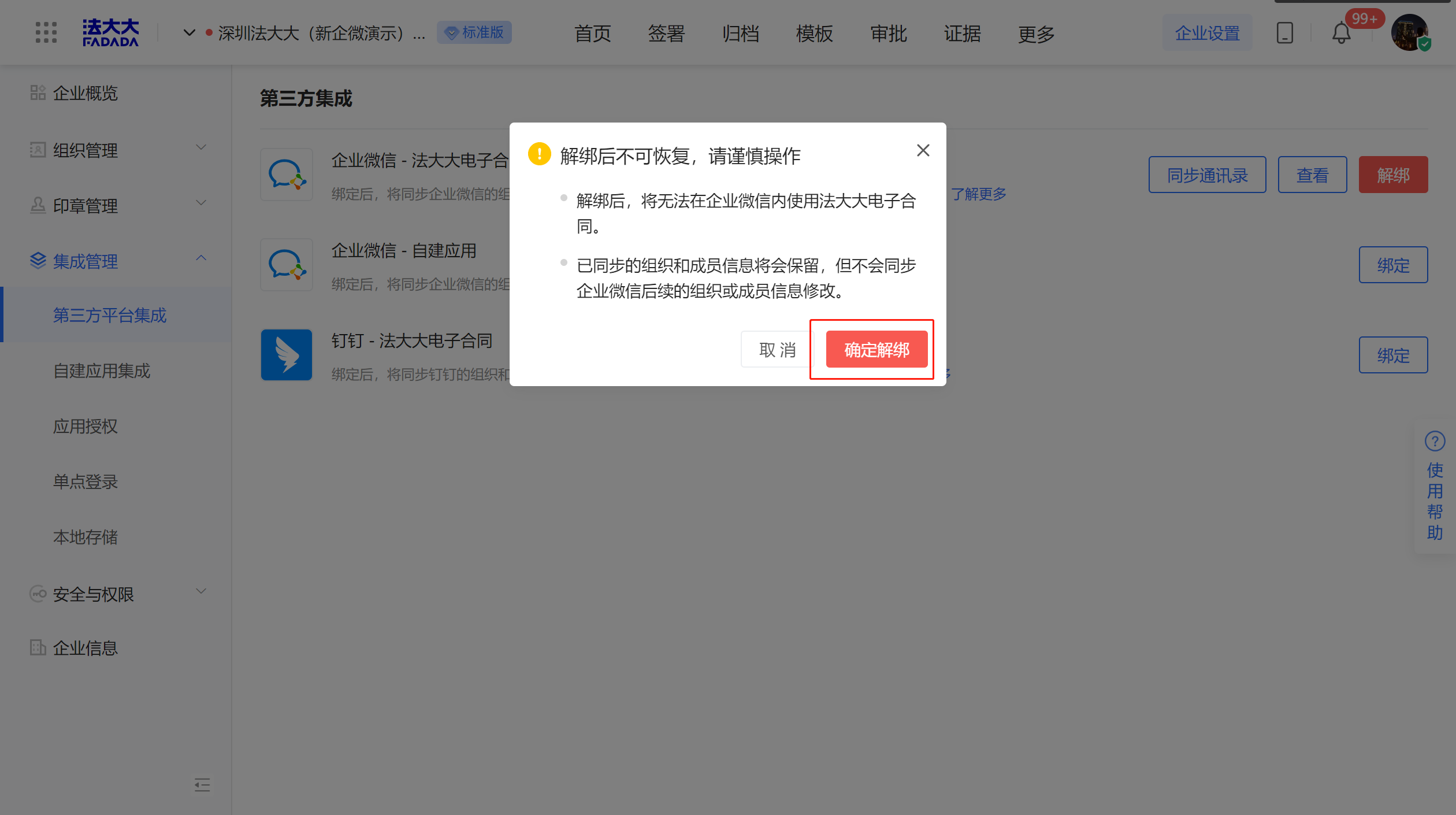Open the 归档 menu
The height and width of the screenshot is (815, 1456).
click(x=740, y=34)
